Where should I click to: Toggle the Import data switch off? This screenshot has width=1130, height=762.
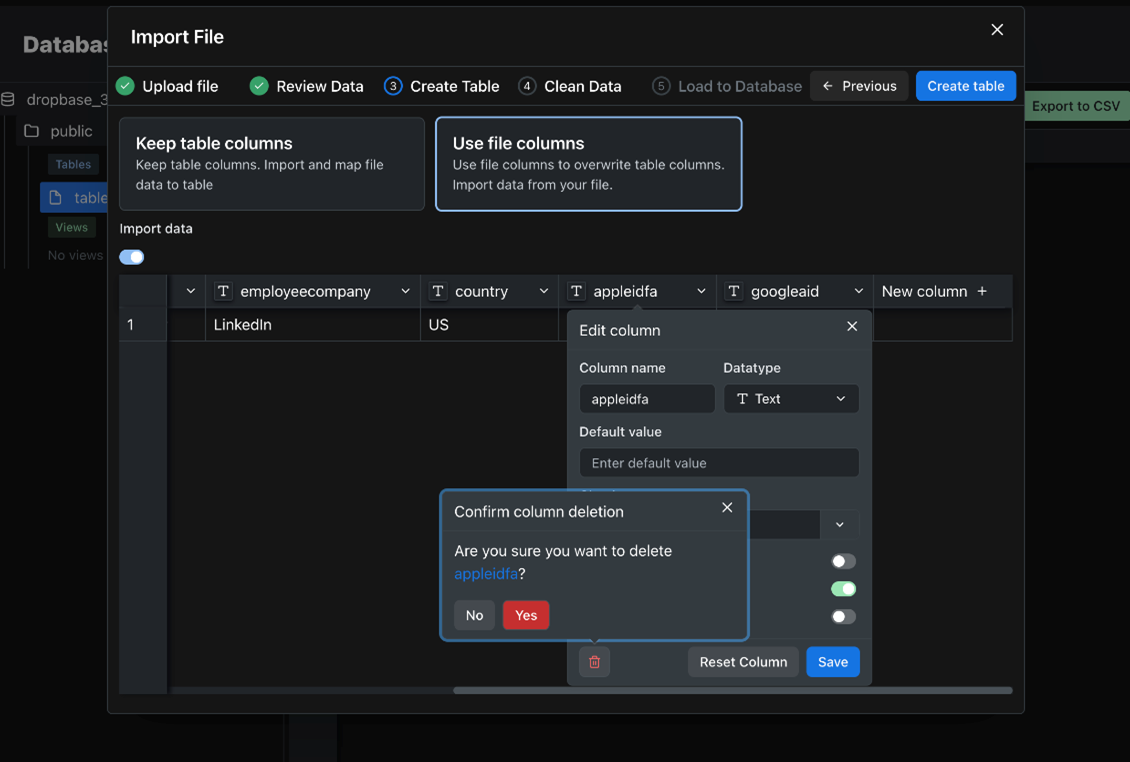click(132, 257)
